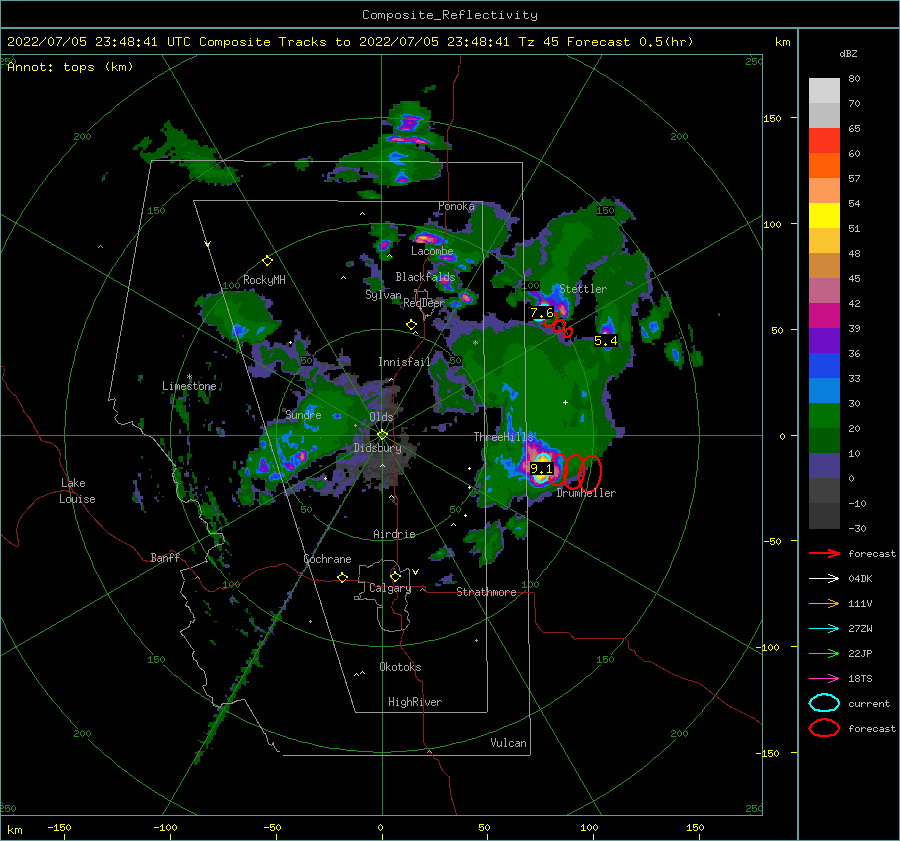
Task: Click the 5.4 storm top label
Action: click(606, 341)
